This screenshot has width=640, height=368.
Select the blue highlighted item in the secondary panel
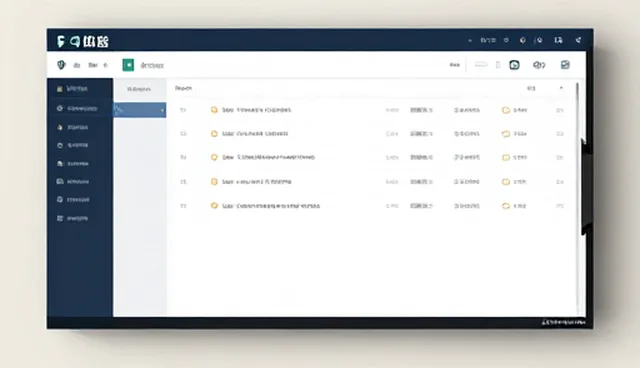tap(140, 110)
